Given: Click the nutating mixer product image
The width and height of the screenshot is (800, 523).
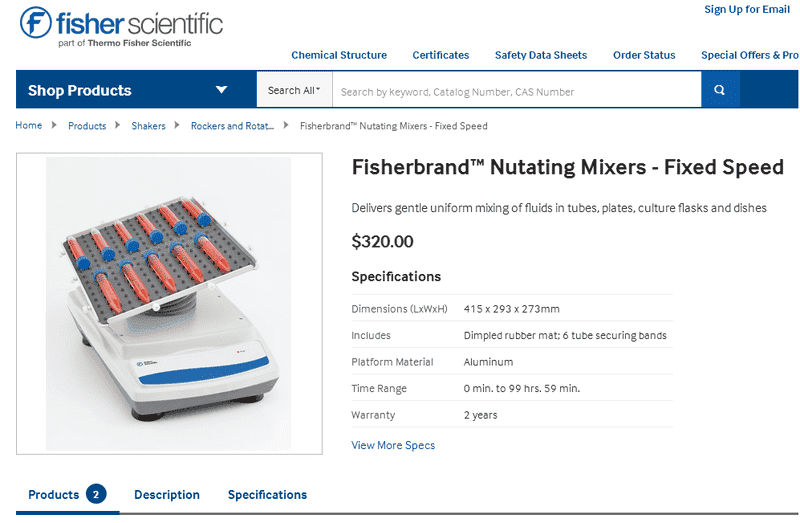Looking at the screenshot, I should (x=169, y=303).
